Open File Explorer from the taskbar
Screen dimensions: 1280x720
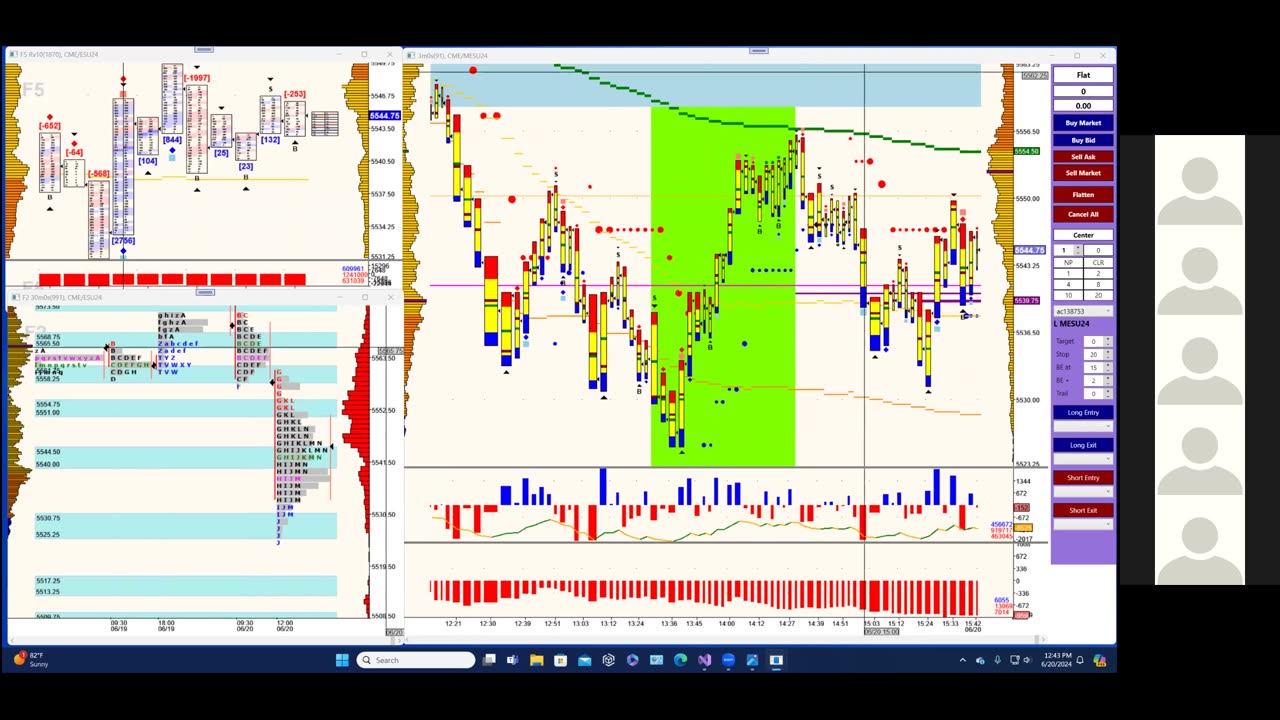click(537, 660)
